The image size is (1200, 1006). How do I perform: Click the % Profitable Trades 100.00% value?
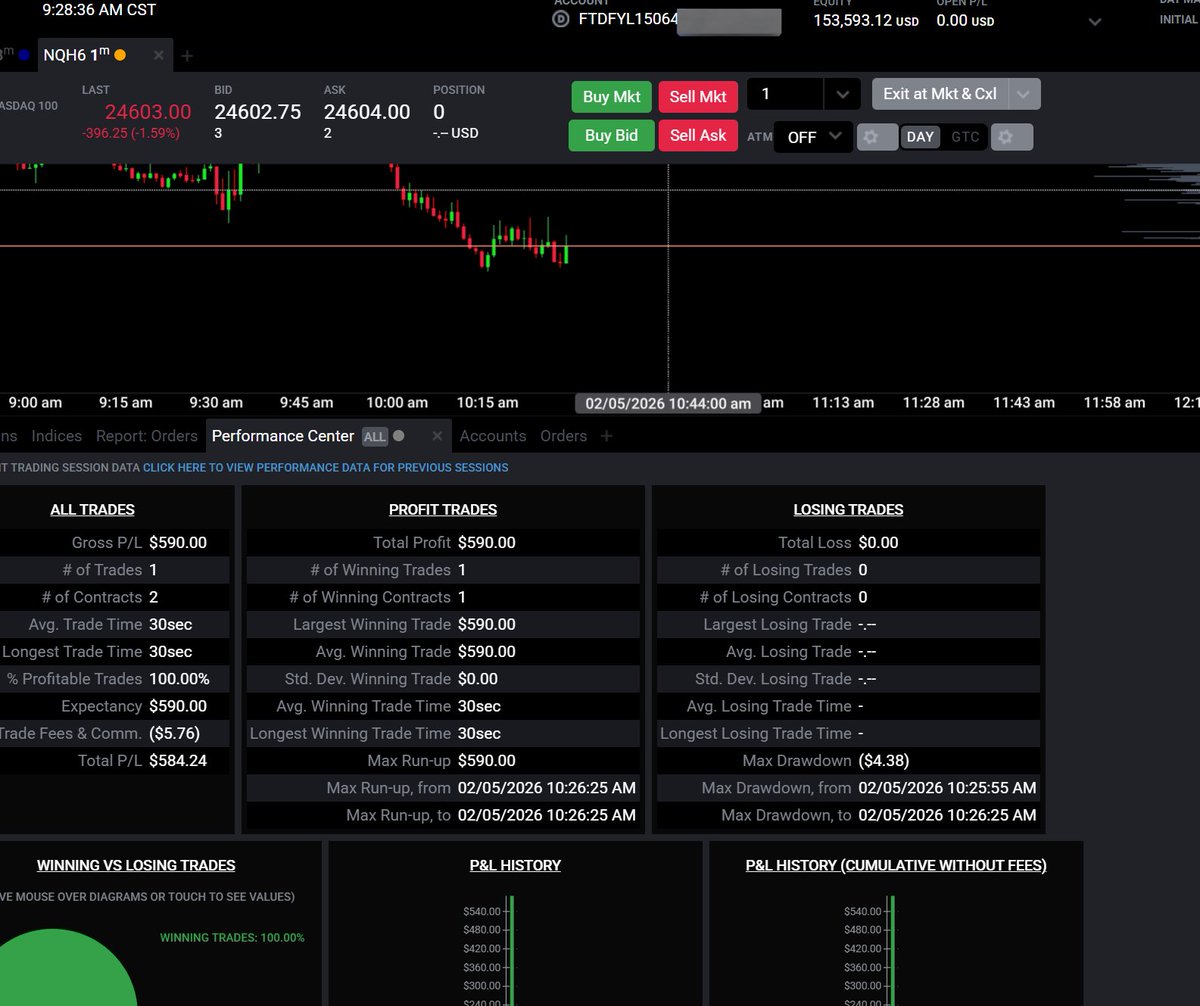coord(179,679)
